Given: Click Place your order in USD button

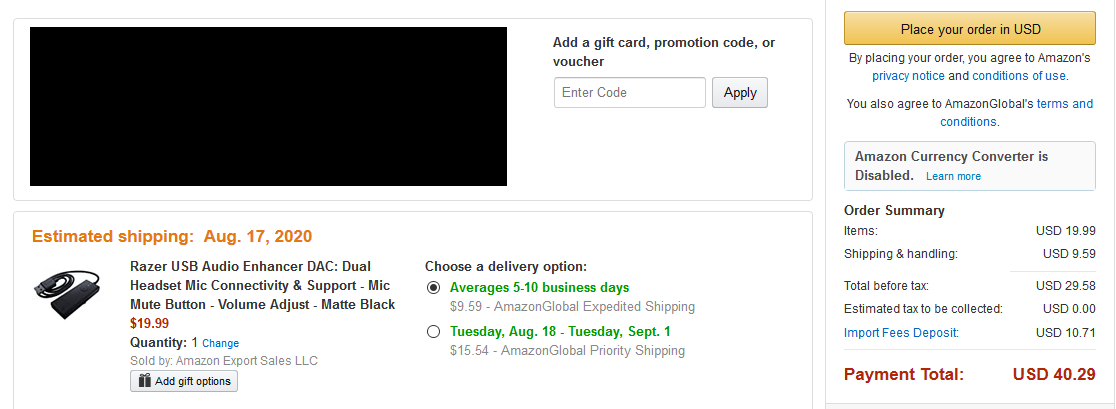Looking at the screenshot, I should tap(970, 29).
